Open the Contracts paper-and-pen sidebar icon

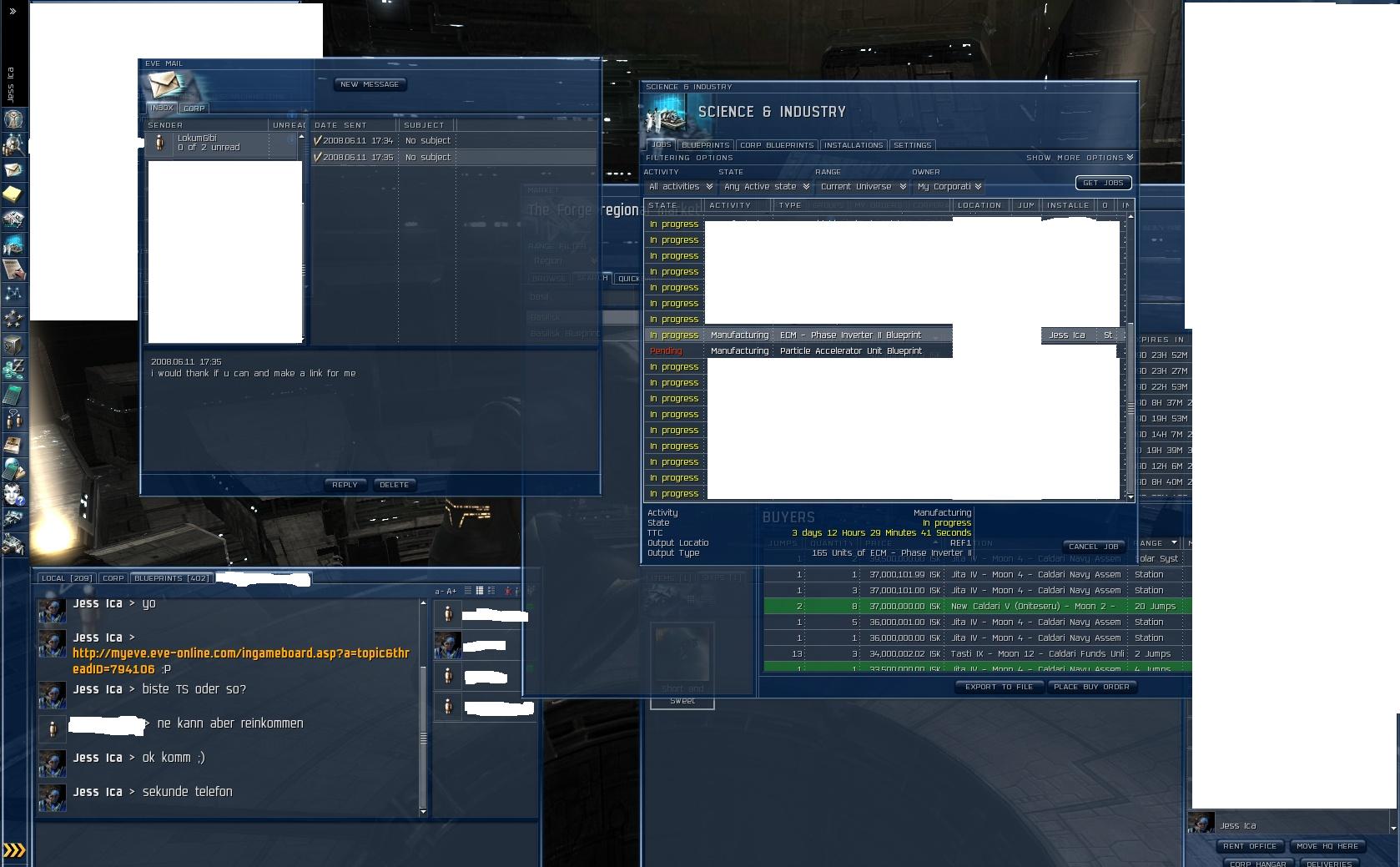[13, 270]
